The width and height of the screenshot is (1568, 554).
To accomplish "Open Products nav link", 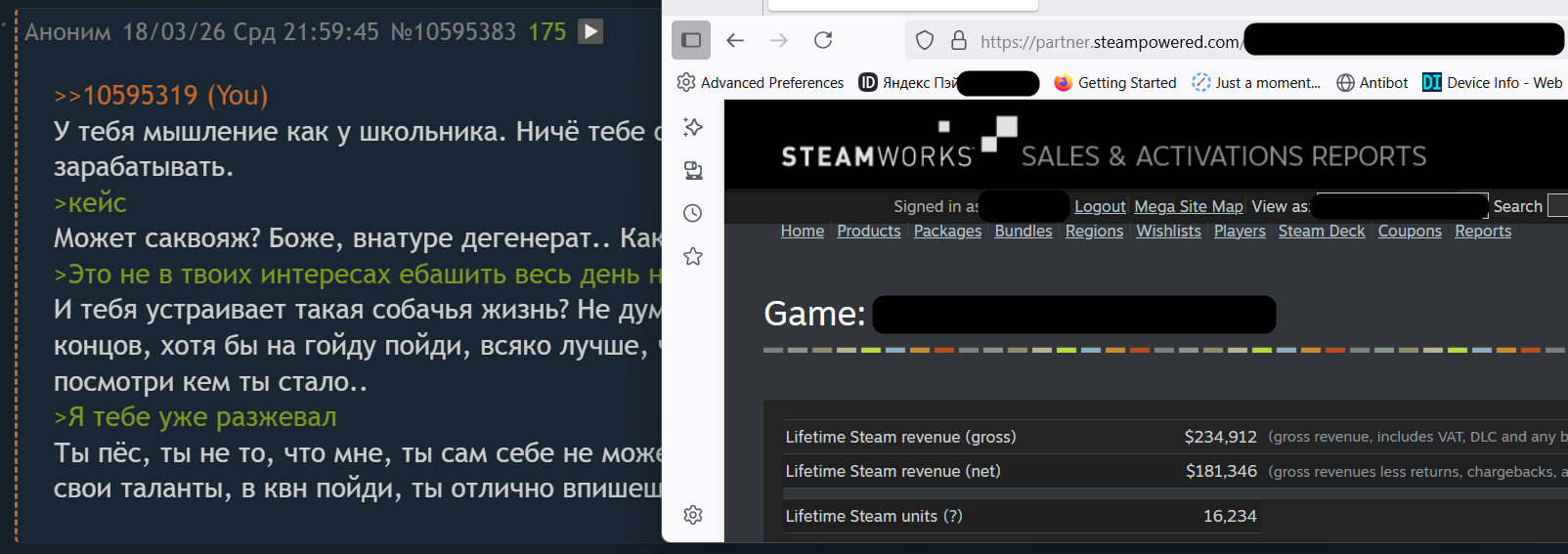I will coord(869,231).
